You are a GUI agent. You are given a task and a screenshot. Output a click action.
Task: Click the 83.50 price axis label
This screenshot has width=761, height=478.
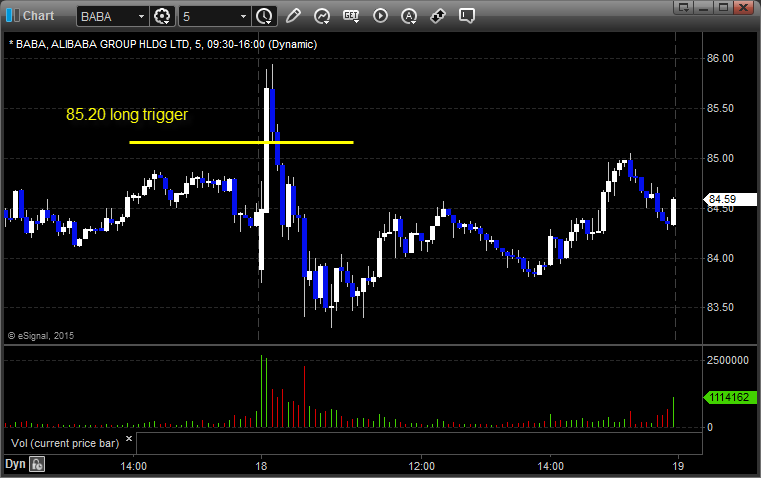pos(720,307)
